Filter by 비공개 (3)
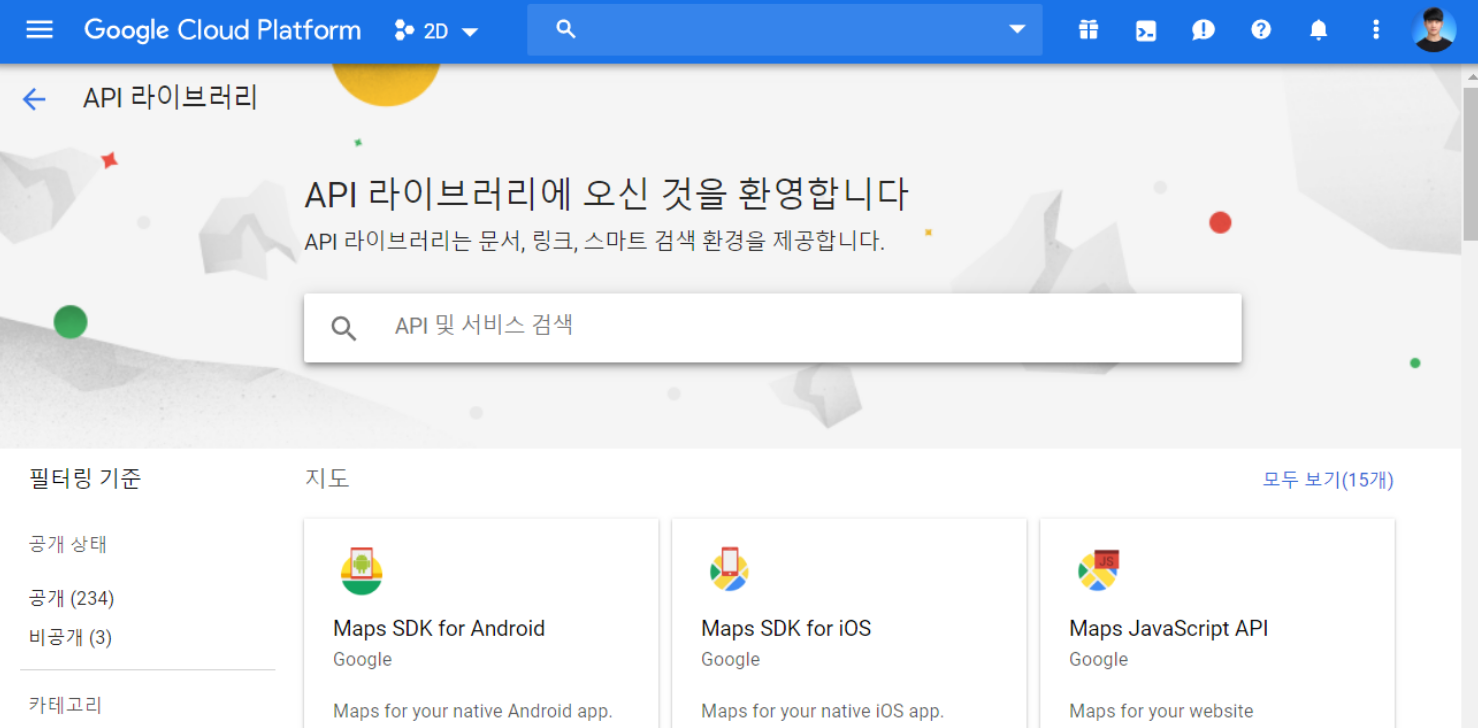 [70, 637]
